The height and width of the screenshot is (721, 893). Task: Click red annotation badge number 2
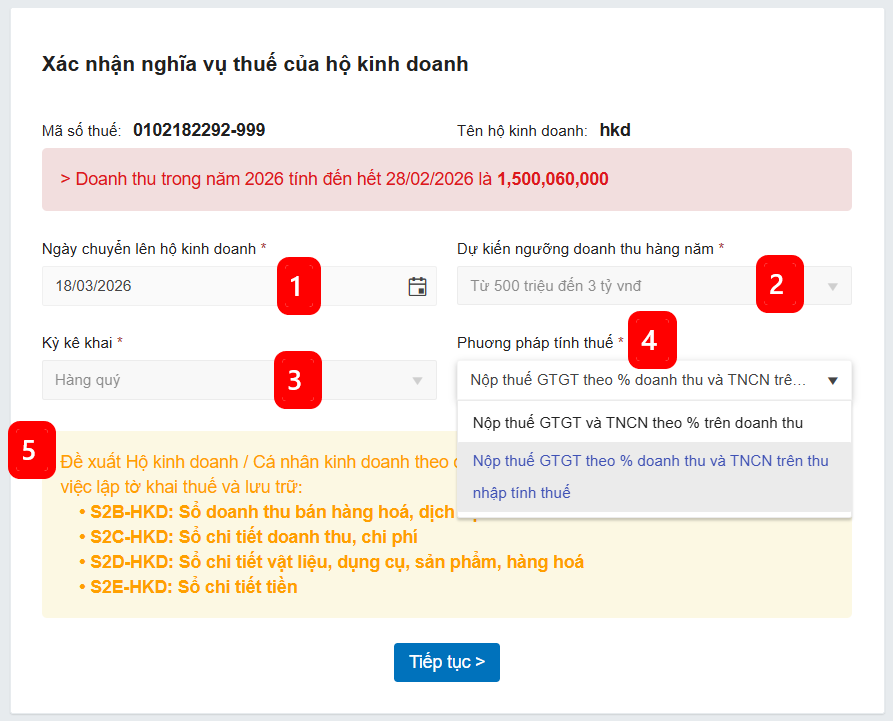pyautogui.click(x=777, y=284)
